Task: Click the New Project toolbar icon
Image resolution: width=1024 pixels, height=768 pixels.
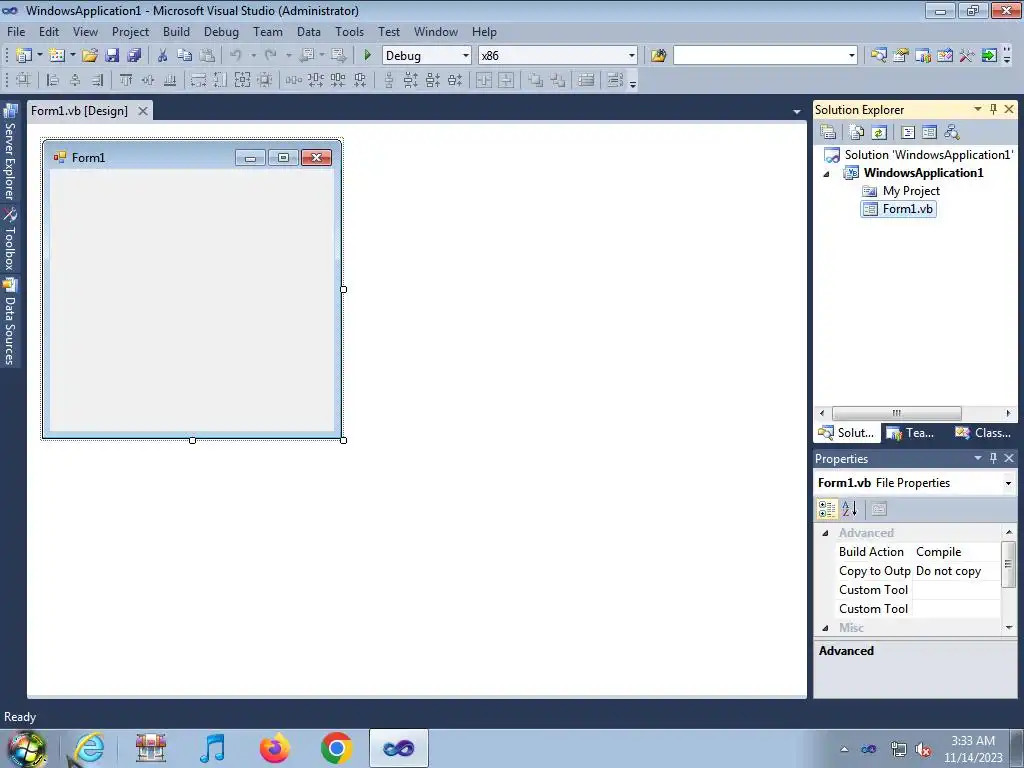Action: (24, 56)
